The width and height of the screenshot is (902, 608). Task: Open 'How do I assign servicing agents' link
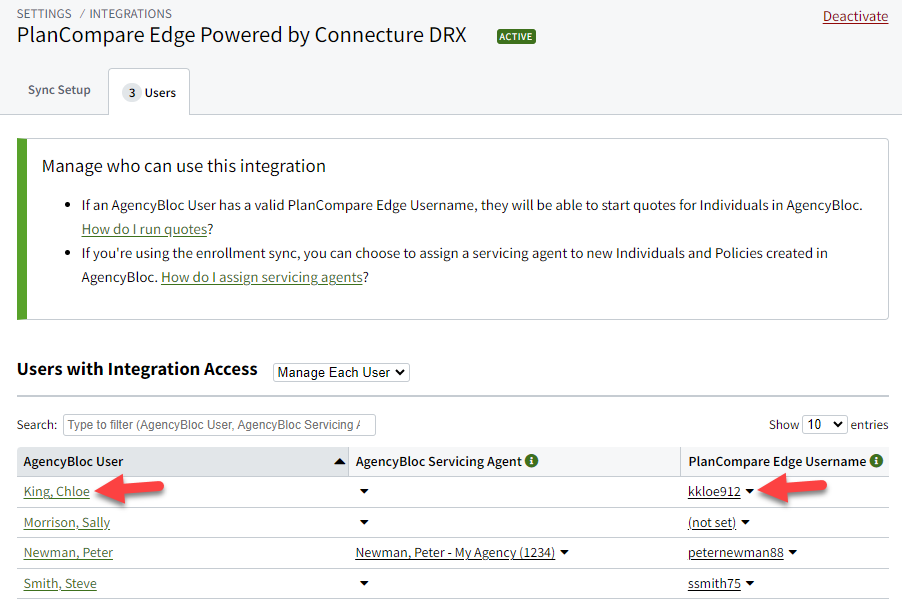click(262, 277)
